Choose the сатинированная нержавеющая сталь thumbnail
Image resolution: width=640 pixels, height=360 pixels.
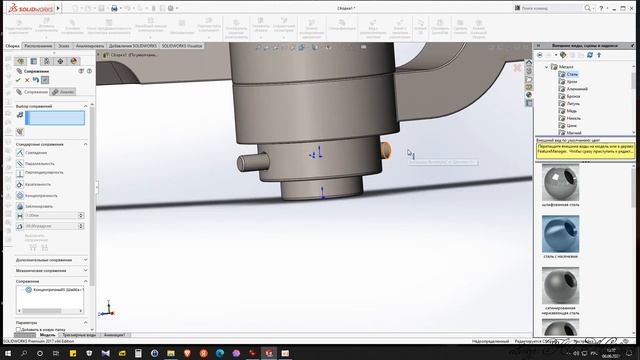click(560, 286)
